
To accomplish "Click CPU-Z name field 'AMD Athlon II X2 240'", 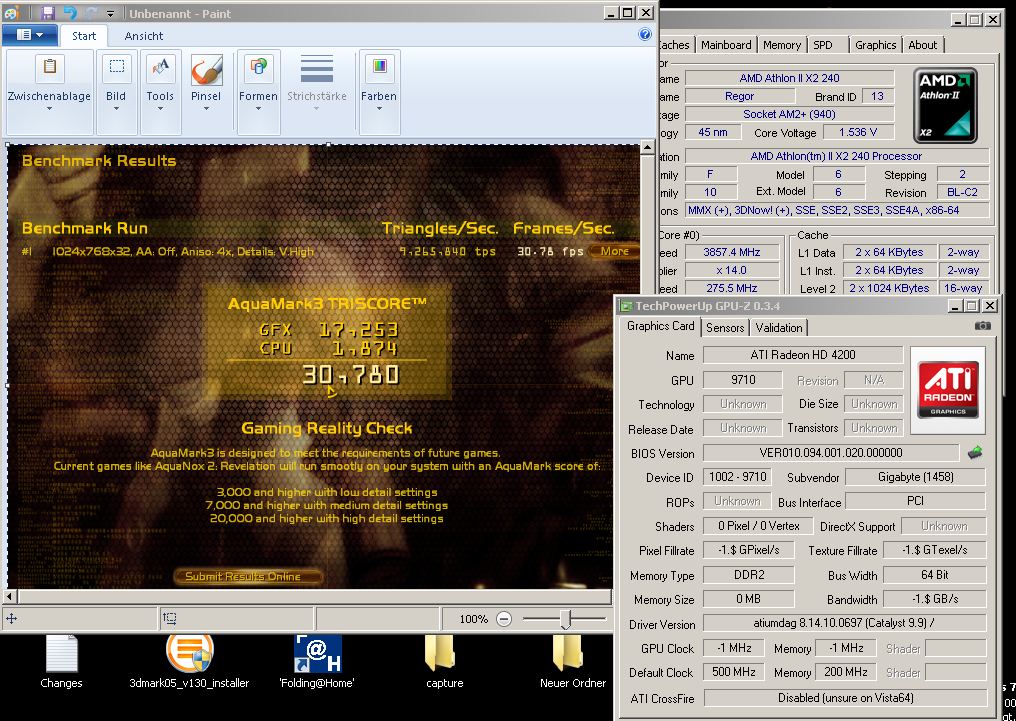I will pyautogui.click(x=789, y=78).
